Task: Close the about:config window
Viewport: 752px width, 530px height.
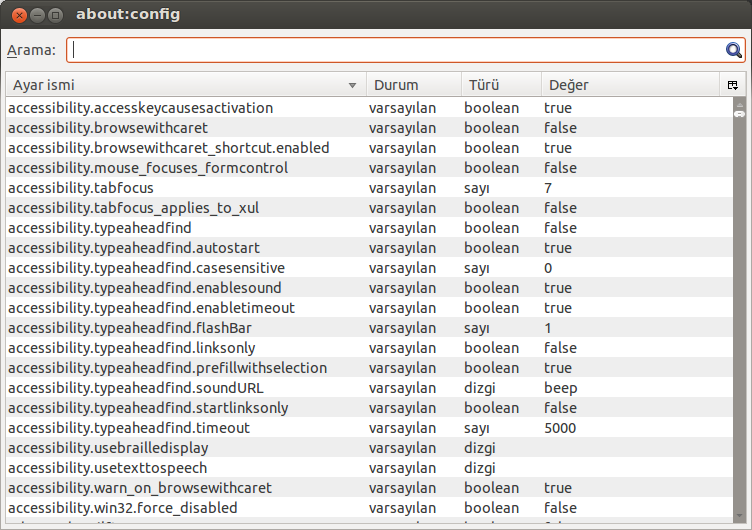Action: click(x=19, y=15)
